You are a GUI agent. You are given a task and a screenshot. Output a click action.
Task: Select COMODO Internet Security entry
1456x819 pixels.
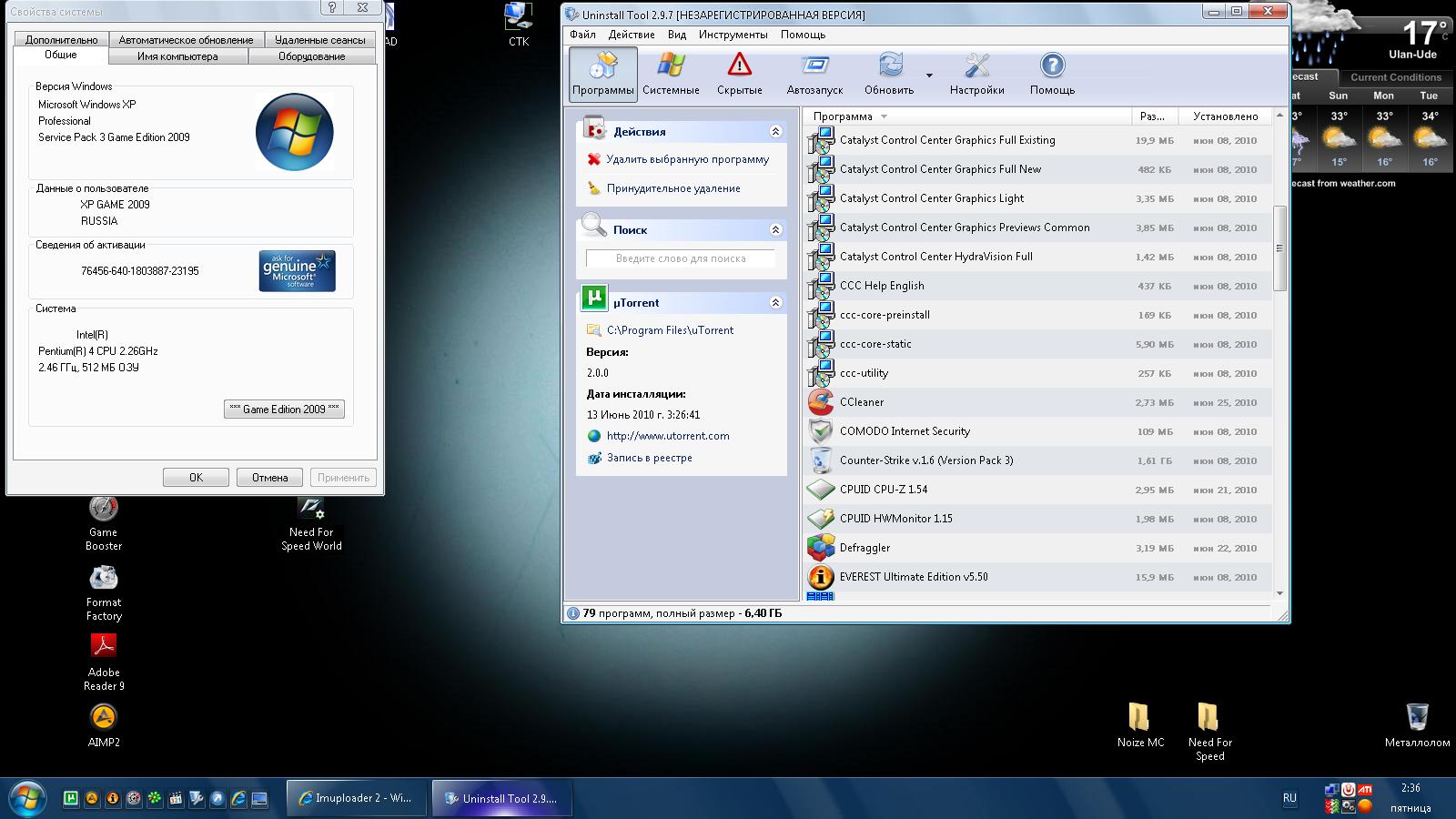905,431
